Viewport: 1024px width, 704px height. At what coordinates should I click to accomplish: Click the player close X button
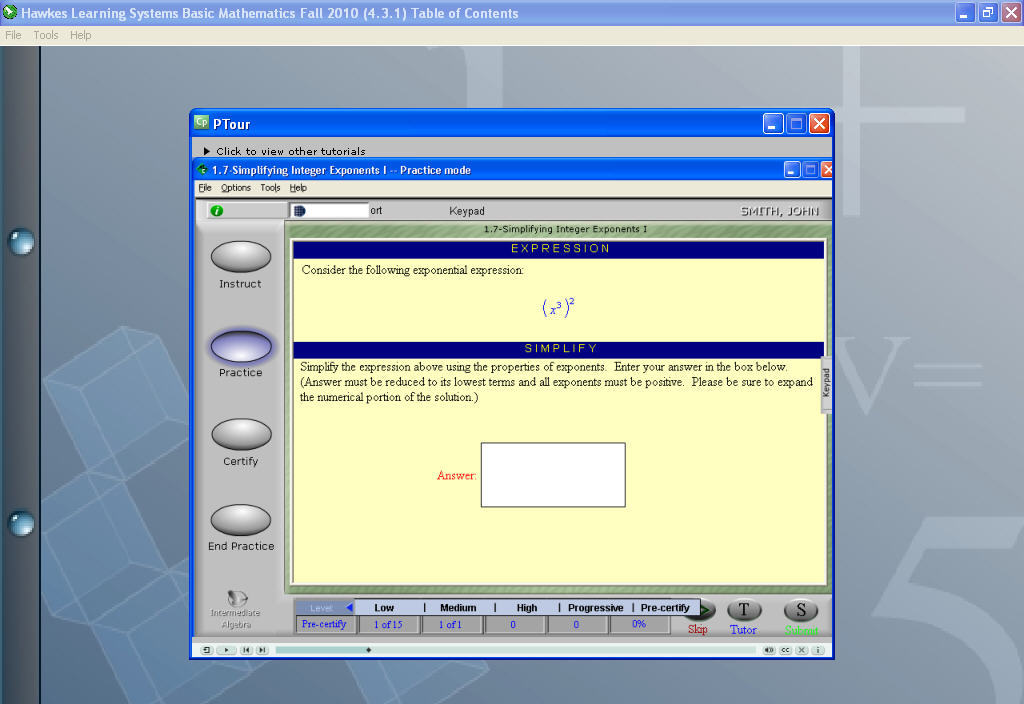801,650
